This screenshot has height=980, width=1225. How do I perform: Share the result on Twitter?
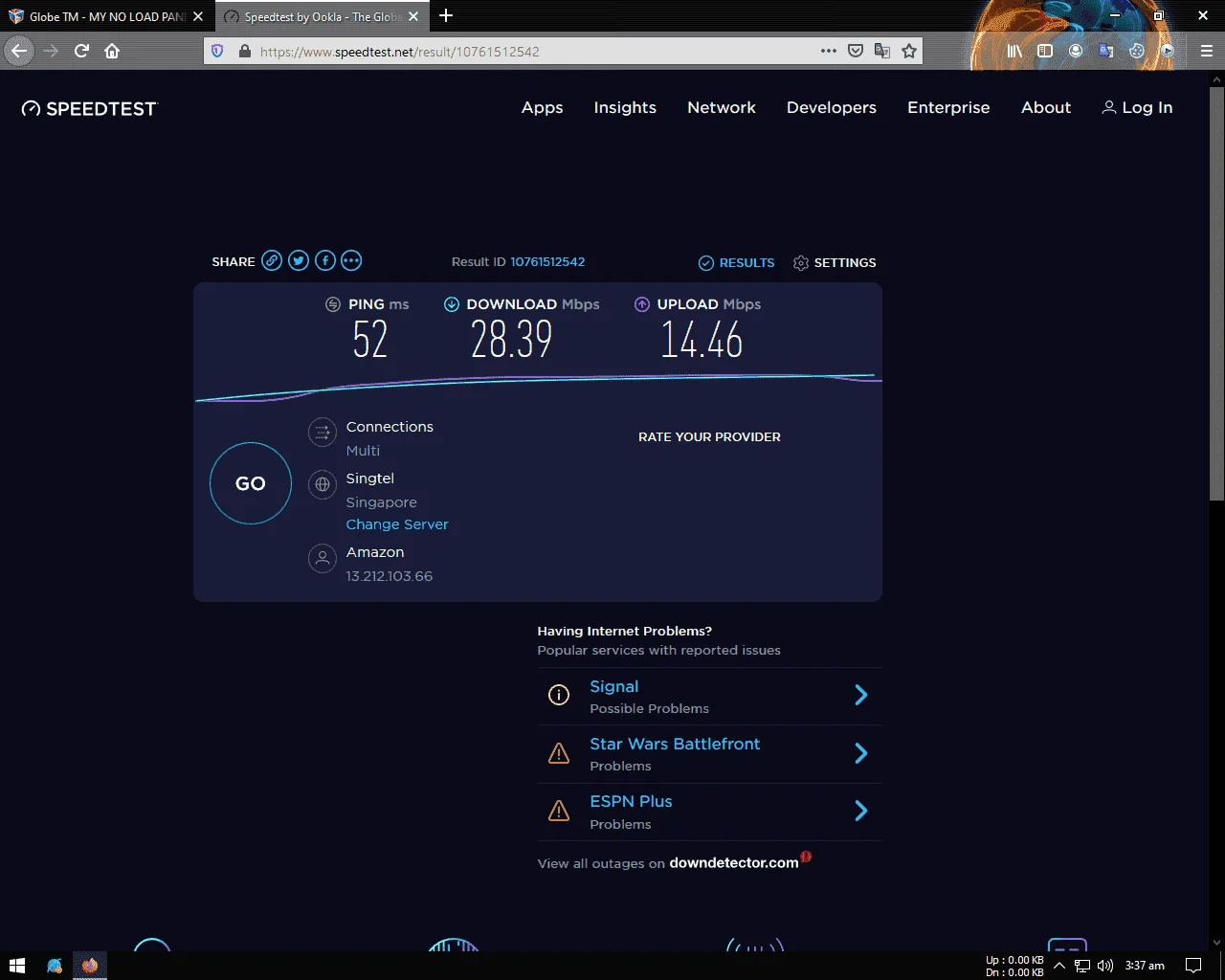[x=299, y=260]
